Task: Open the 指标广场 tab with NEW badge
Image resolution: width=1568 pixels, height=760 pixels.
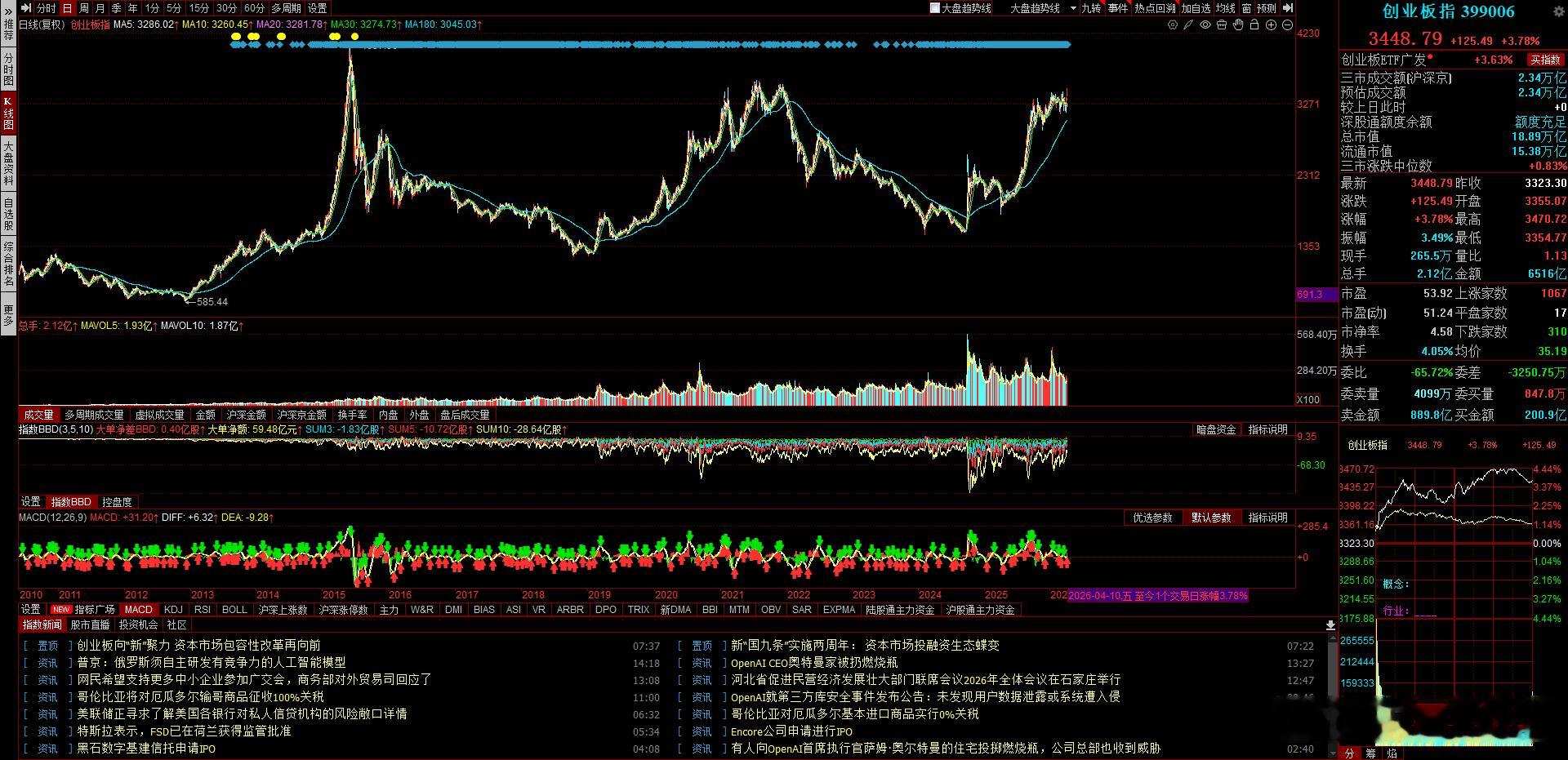Action: click(x=83, y=610)
